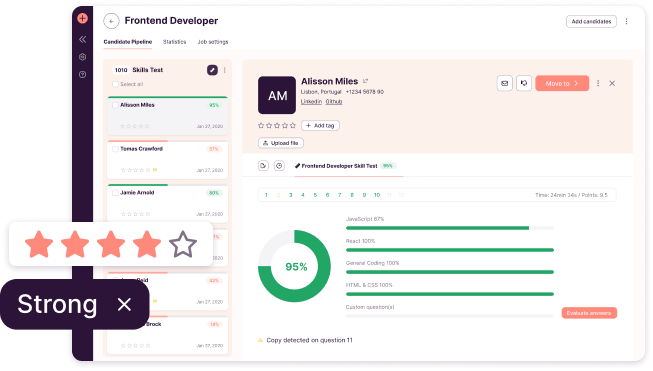Remove the Strong tag with its X
The width and height of the screenshot is (653, 371).
coord(124,304)
